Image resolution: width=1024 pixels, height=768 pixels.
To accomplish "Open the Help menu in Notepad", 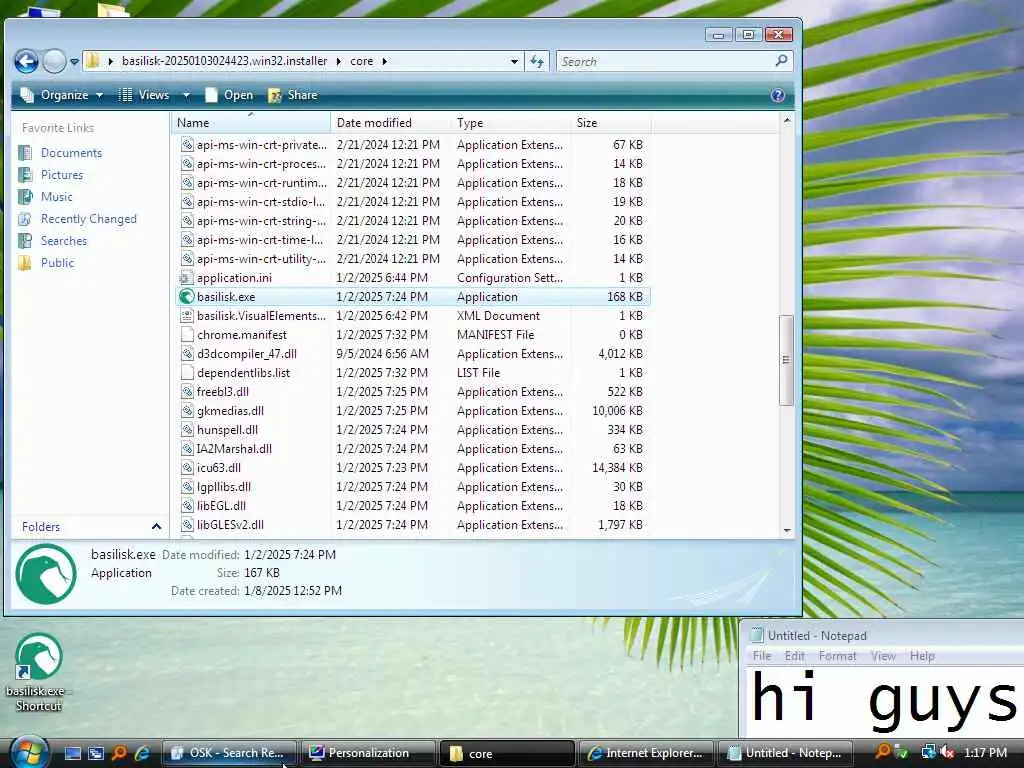I will pyautogui.click(x=922, y=656).
